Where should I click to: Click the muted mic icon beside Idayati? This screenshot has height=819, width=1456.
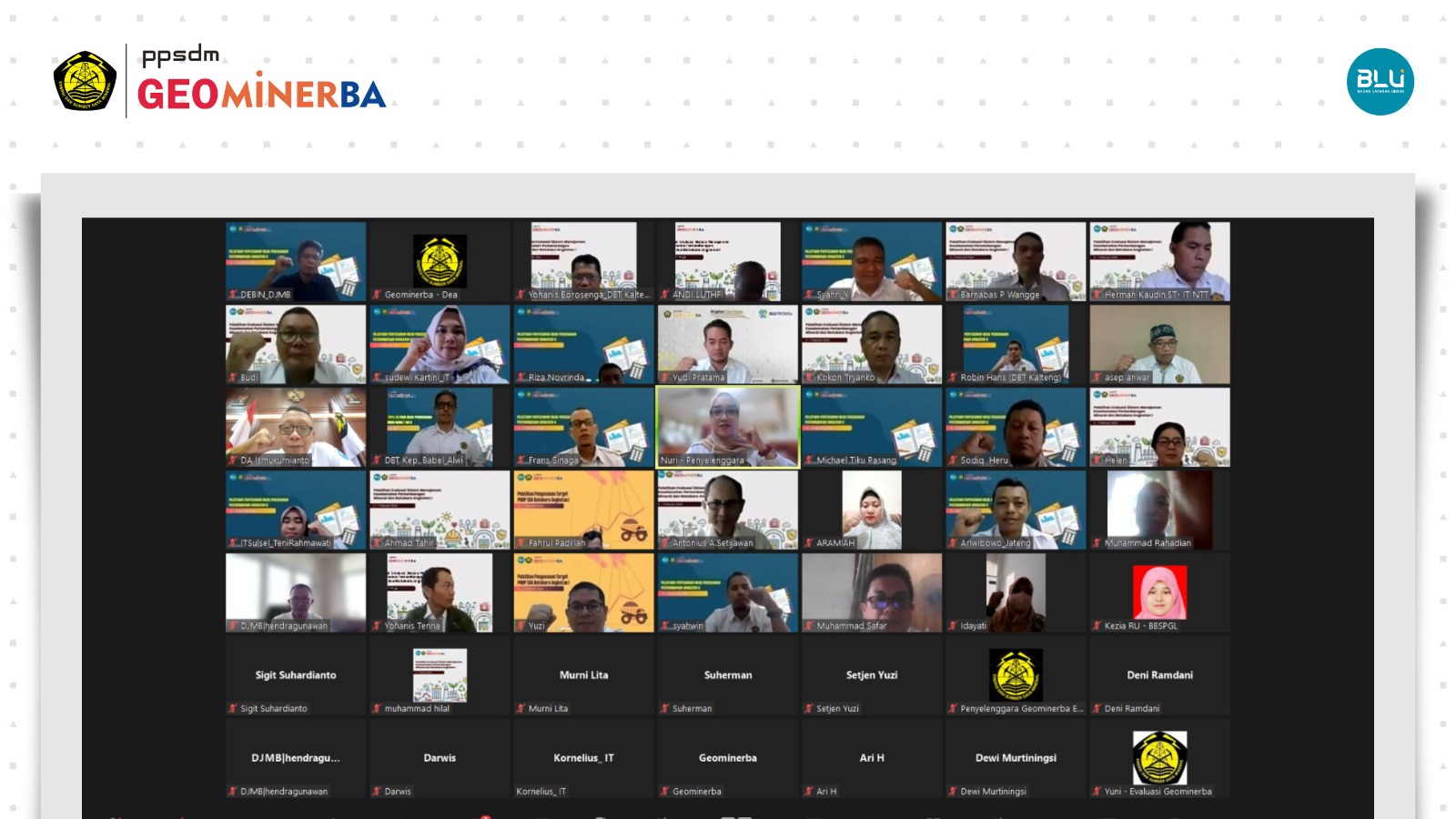click(953, 625)
